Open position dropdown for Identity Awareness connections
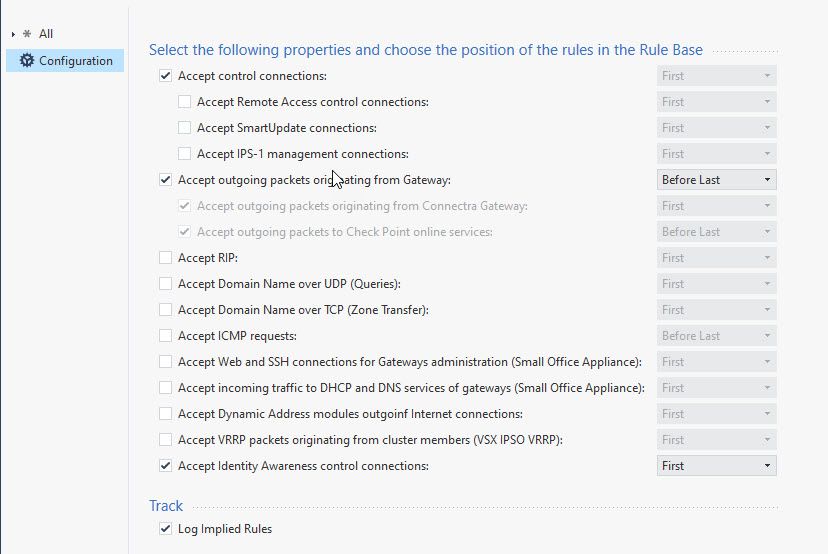Screen dimensions: 828x554 point(716,466)
